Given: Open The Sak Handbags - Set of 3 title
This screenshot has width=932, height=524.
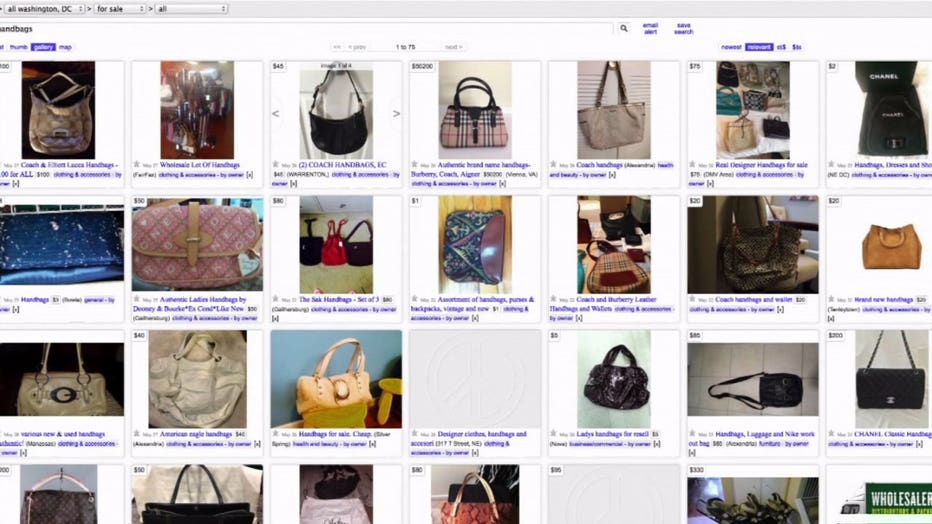Looking at the screenshot, I should [338, 299].
